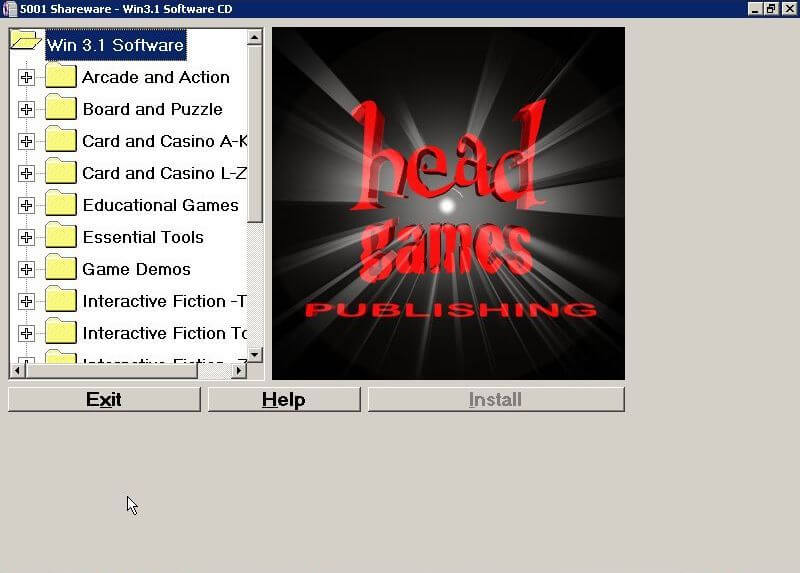Select the Game Demos category label
The image size is (800, 573).
(x=136, y=269)
